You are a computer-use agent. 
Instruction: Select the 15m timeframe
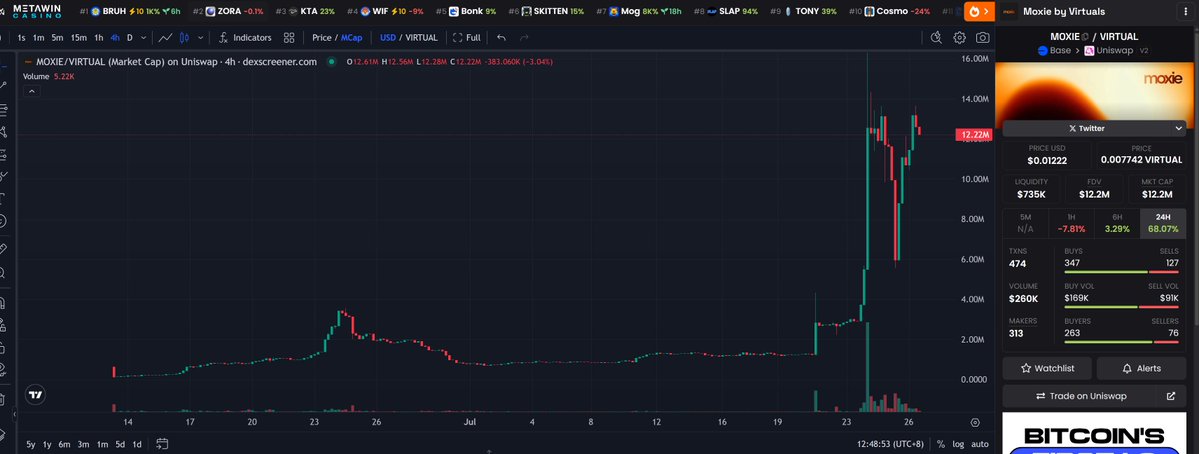pyautogui.click(x=79, y=37)
